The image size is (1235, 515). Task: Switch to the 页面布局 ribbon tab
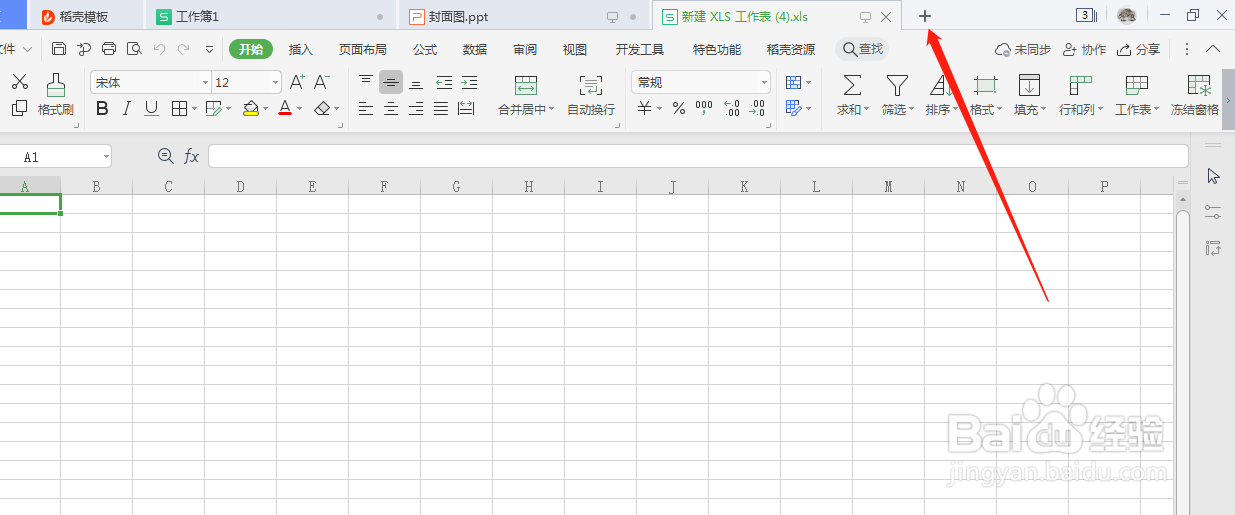pyautogui.click(x=363, y=49)
